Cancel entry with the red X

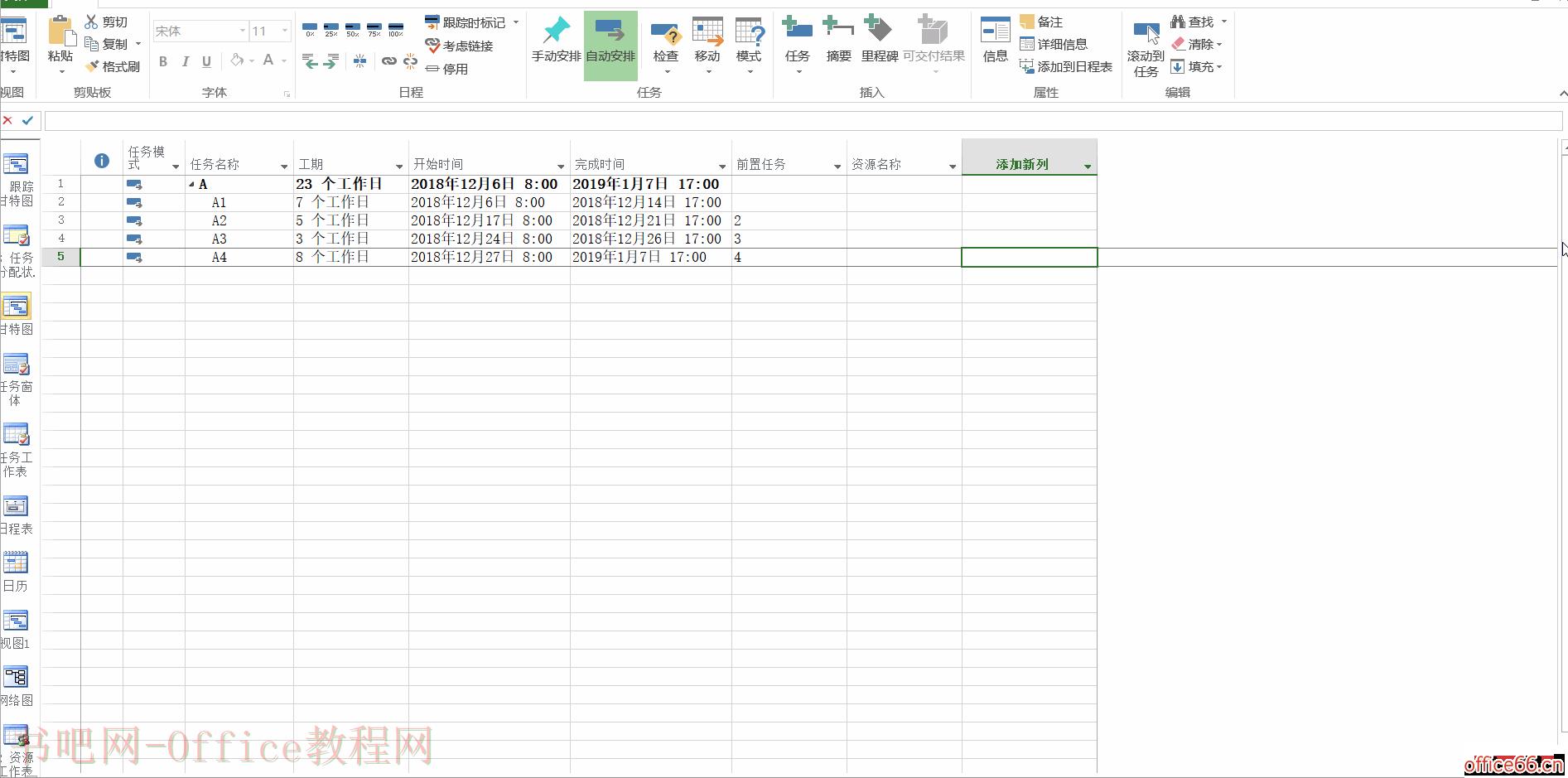(7, 120)
